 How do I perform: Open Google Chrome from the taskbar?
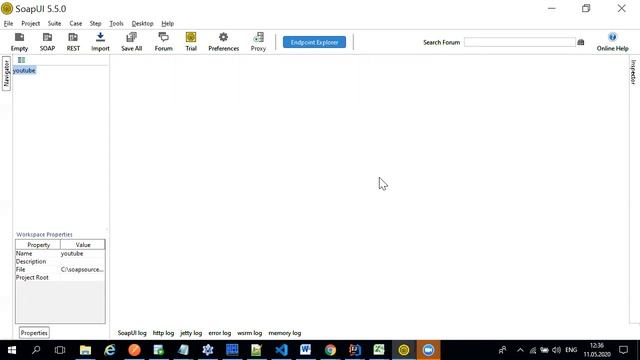pyautogui.click(x=330, y=350)
